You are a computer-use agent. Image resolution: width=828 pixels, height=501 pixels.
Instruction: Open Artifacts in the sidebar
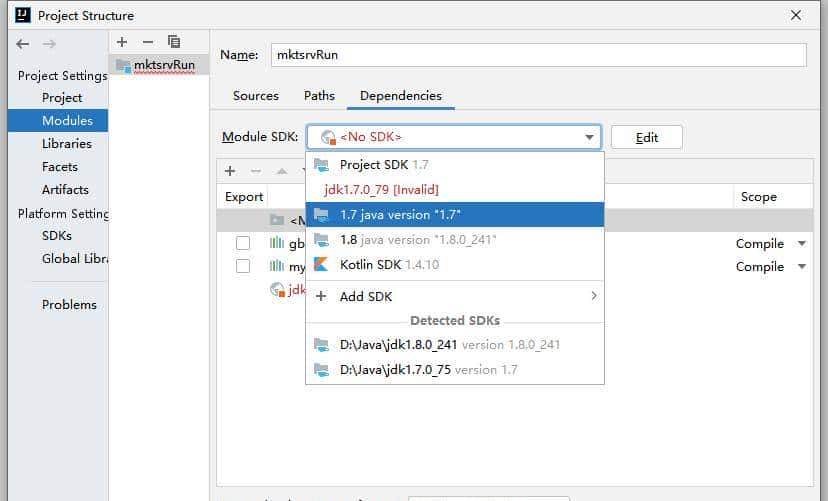65,190
